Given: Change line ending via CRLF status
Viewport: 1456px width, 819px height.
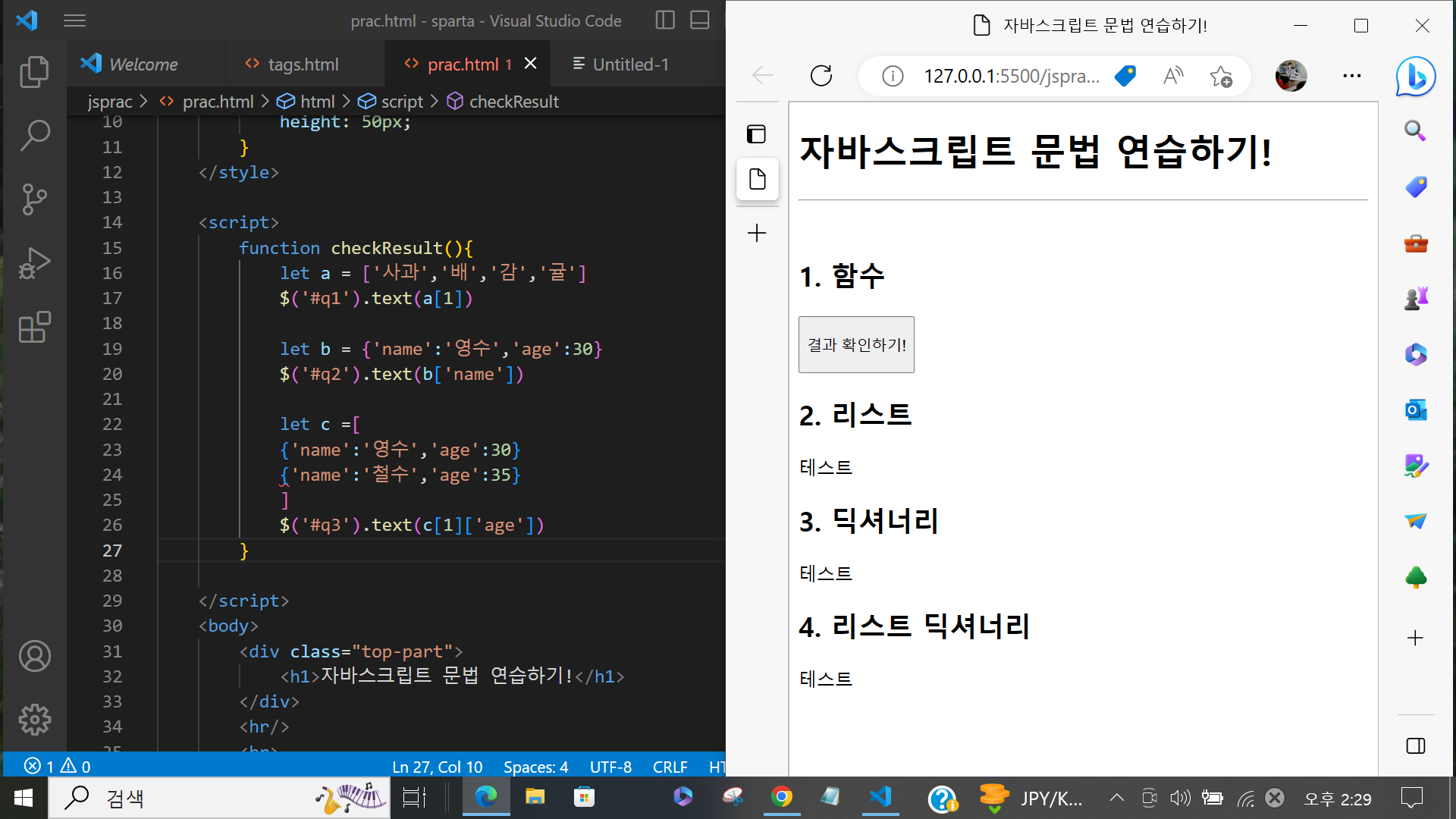Looking at the screenshot, I should [670, 767].
